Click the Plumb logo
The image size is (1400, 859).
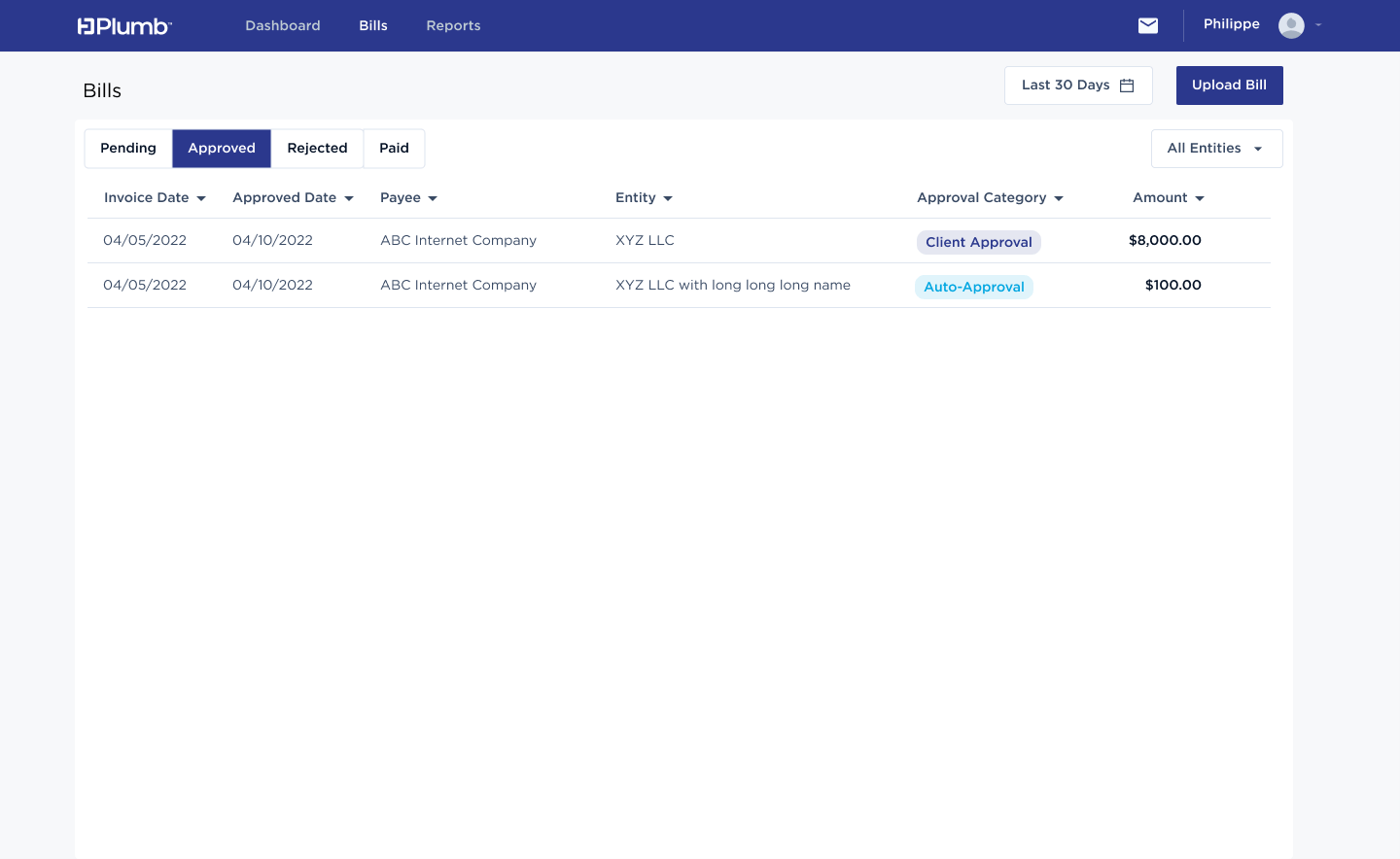[124, 26]
